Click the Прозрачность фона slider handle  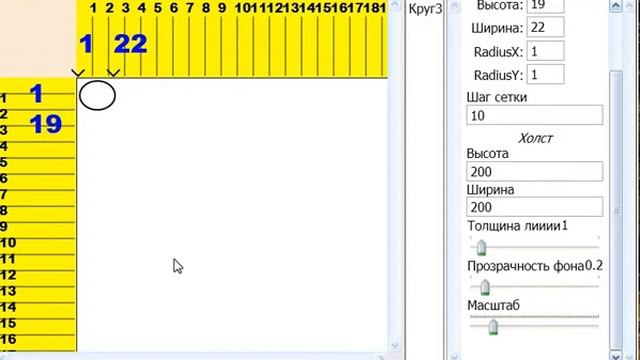pos(485,287)
